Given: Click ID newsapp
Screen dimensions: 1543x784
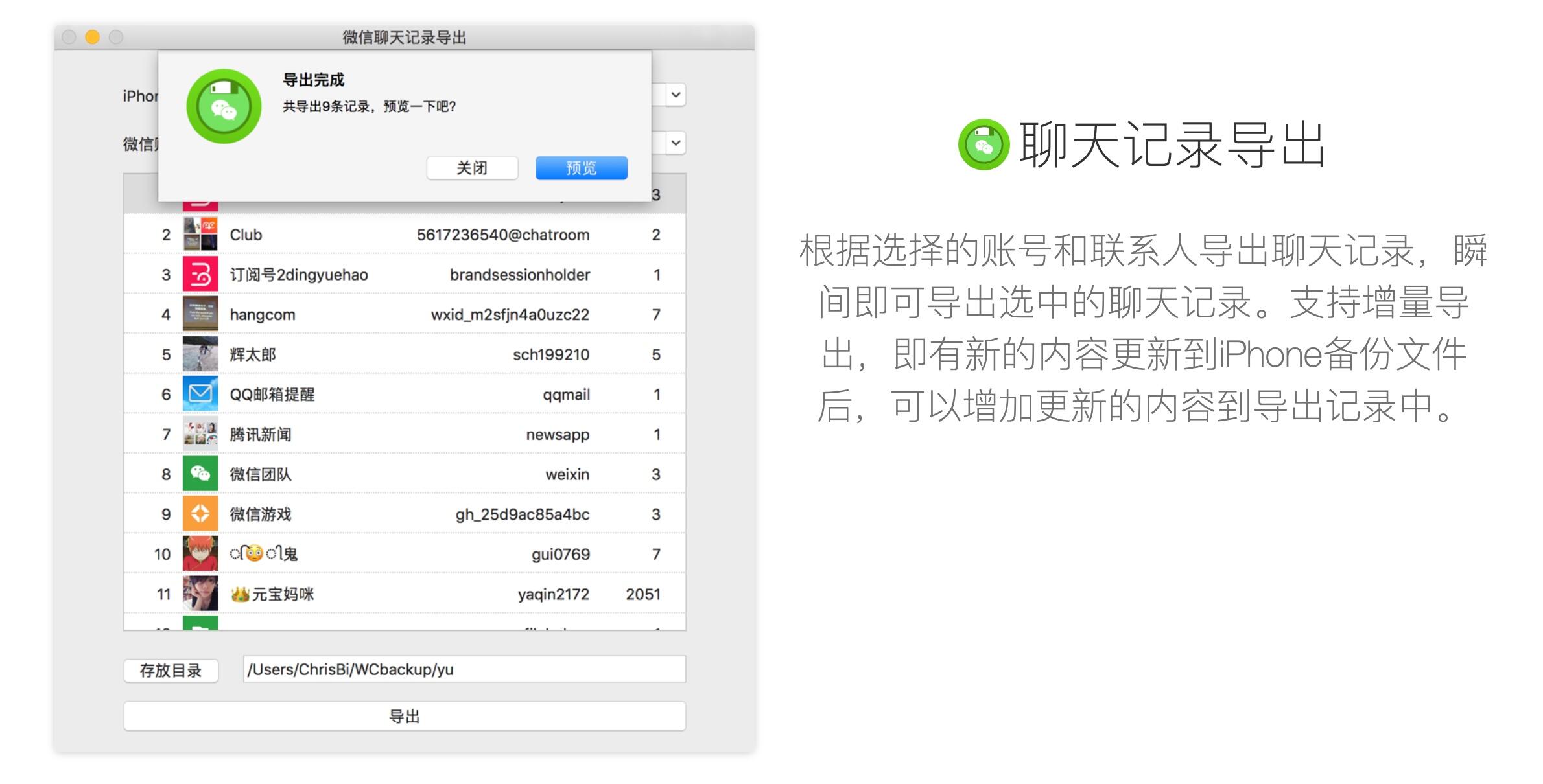Looking at the screenshot, I should click(558, 435).
